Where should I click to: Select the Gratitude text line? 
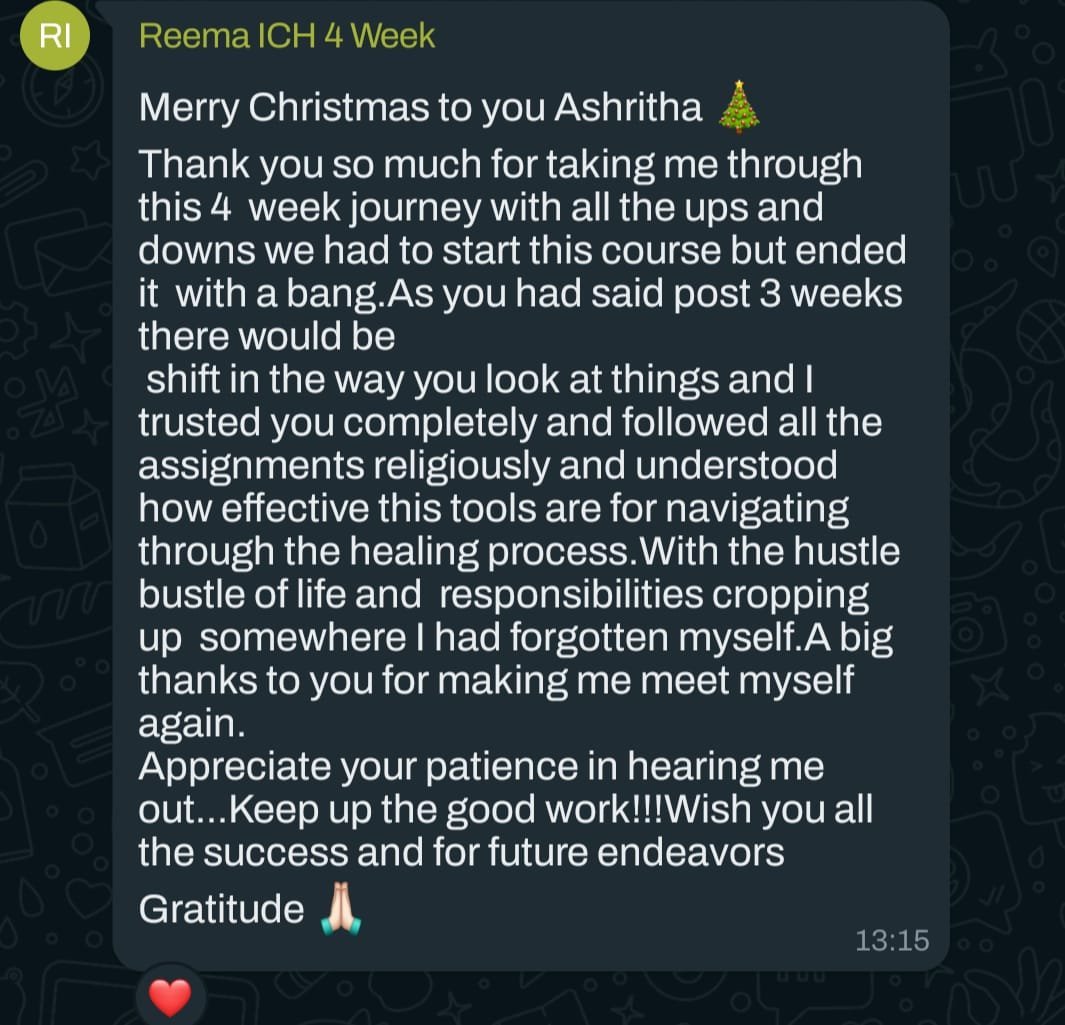coord(220,908)
